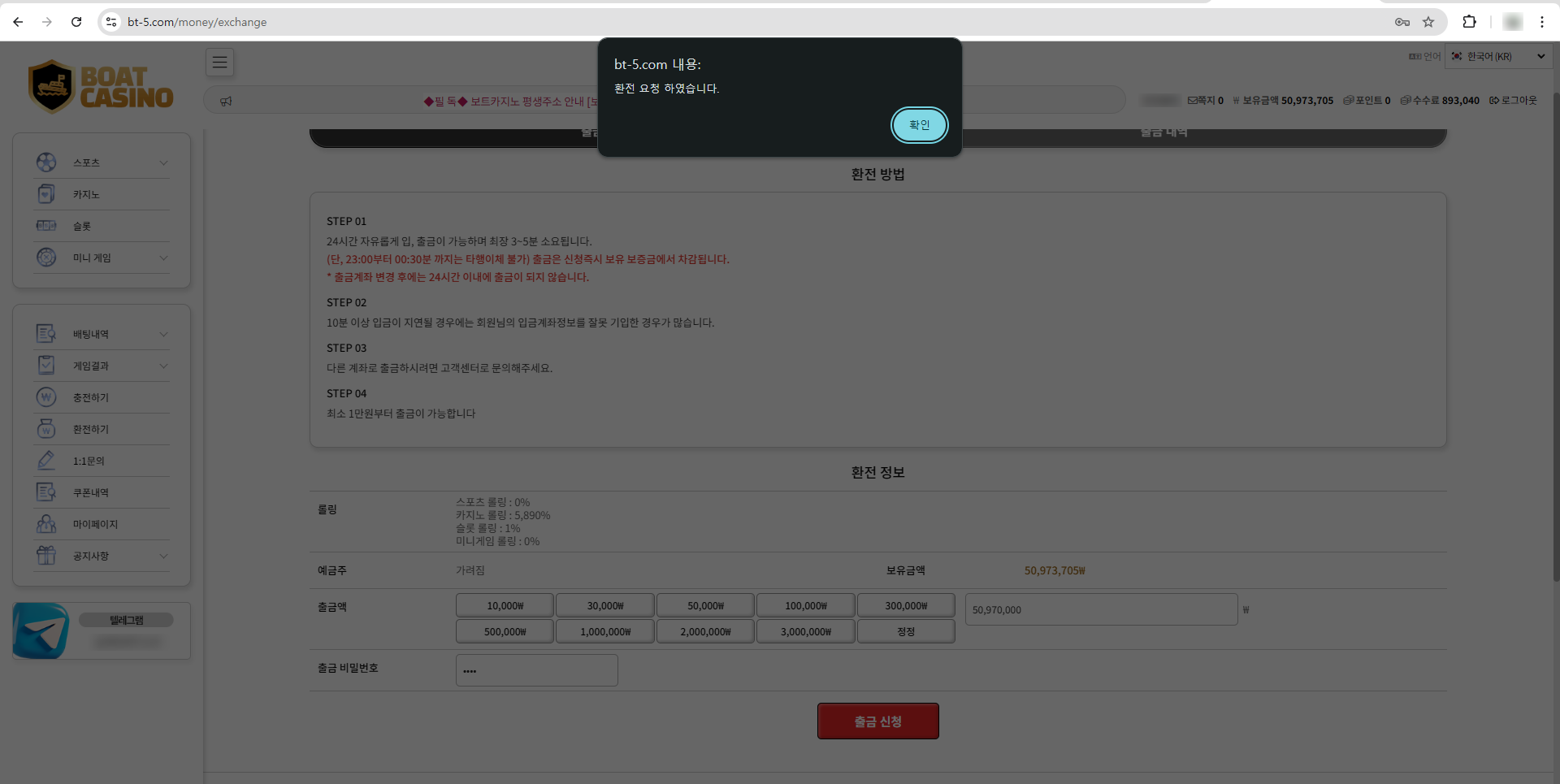
Task: Select the 100,000₩ amount button
Action: click(x=806, y=606)
